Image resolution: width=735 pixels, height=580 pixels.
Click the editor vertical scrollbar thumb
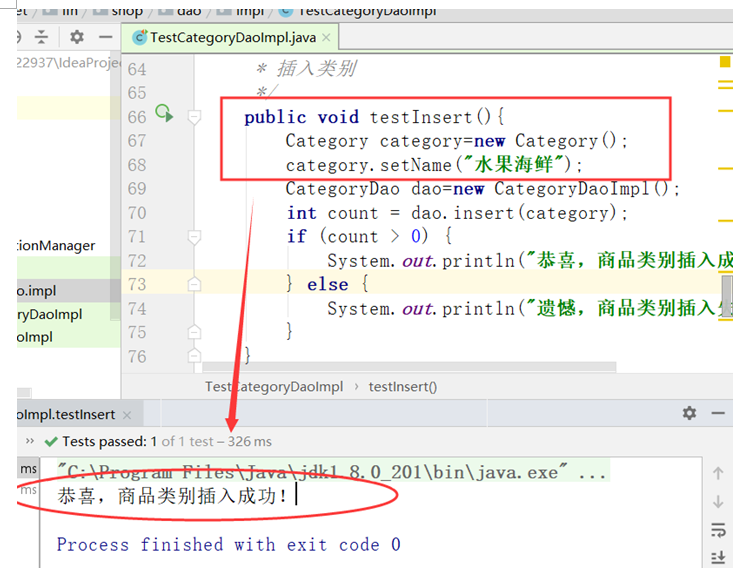coord(727,296)
